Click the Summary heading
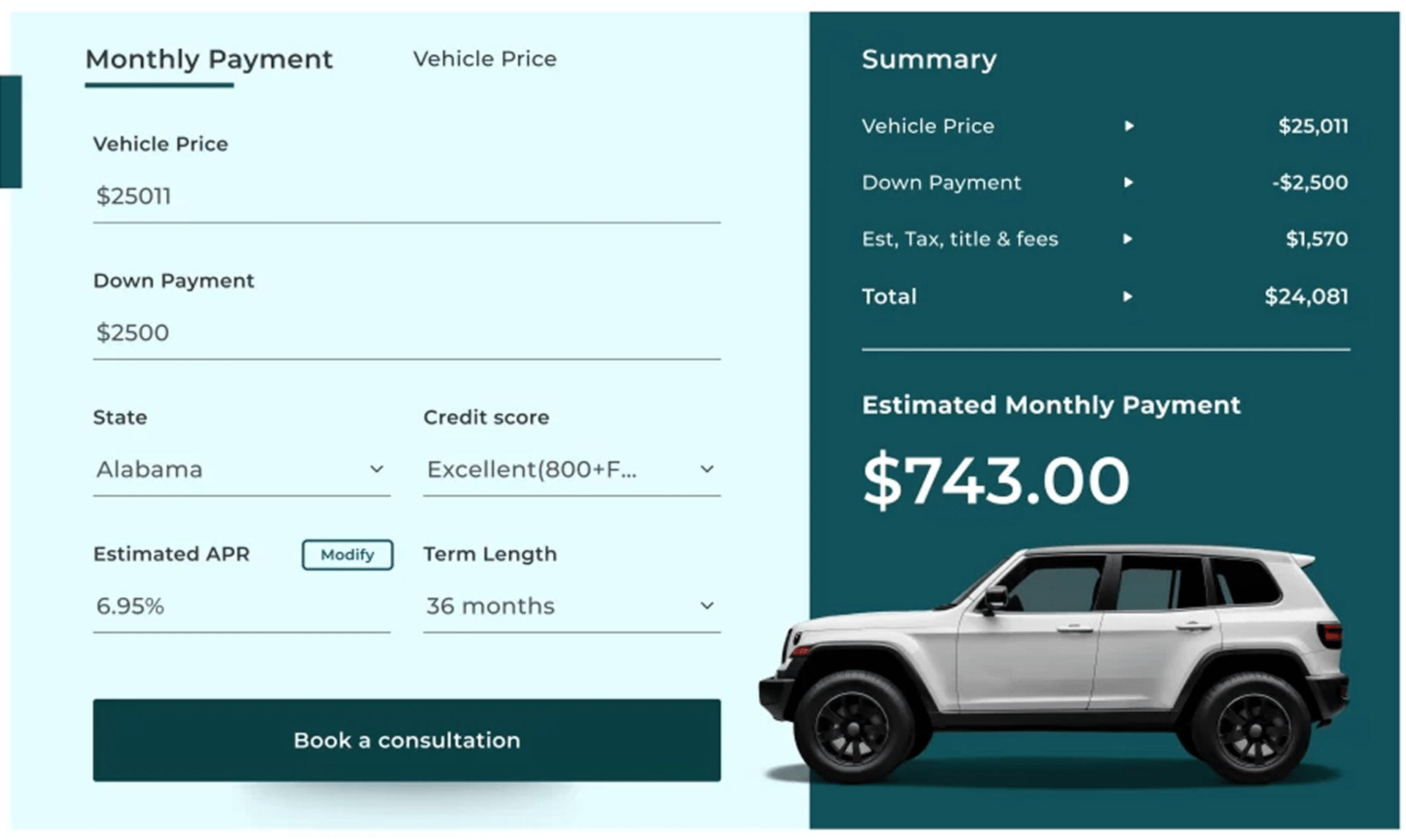This screenshot has height=840, width=1406. pos(929,59)
